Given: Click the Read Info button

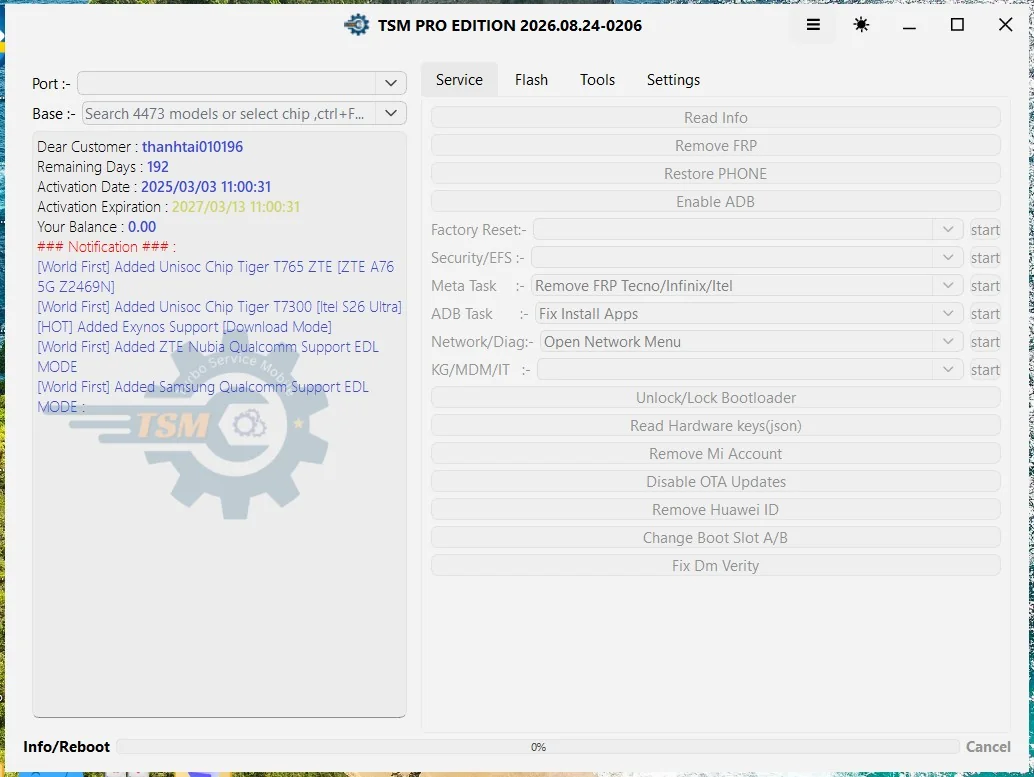Looking at the screenshot, I should coord(715,117).
